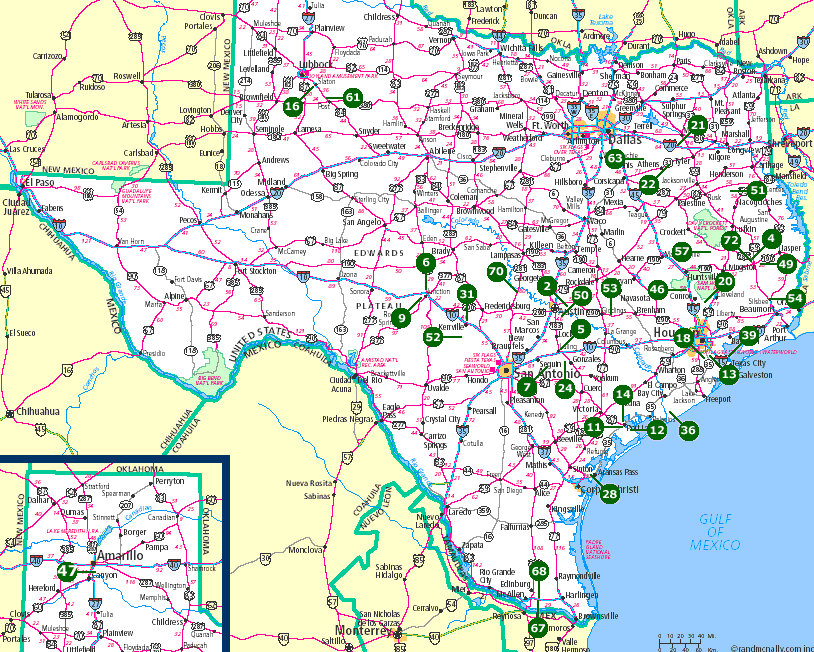Click marker 7 near San Antonio
The width and height of the screenshot is (814, 652).
[526, 387]
